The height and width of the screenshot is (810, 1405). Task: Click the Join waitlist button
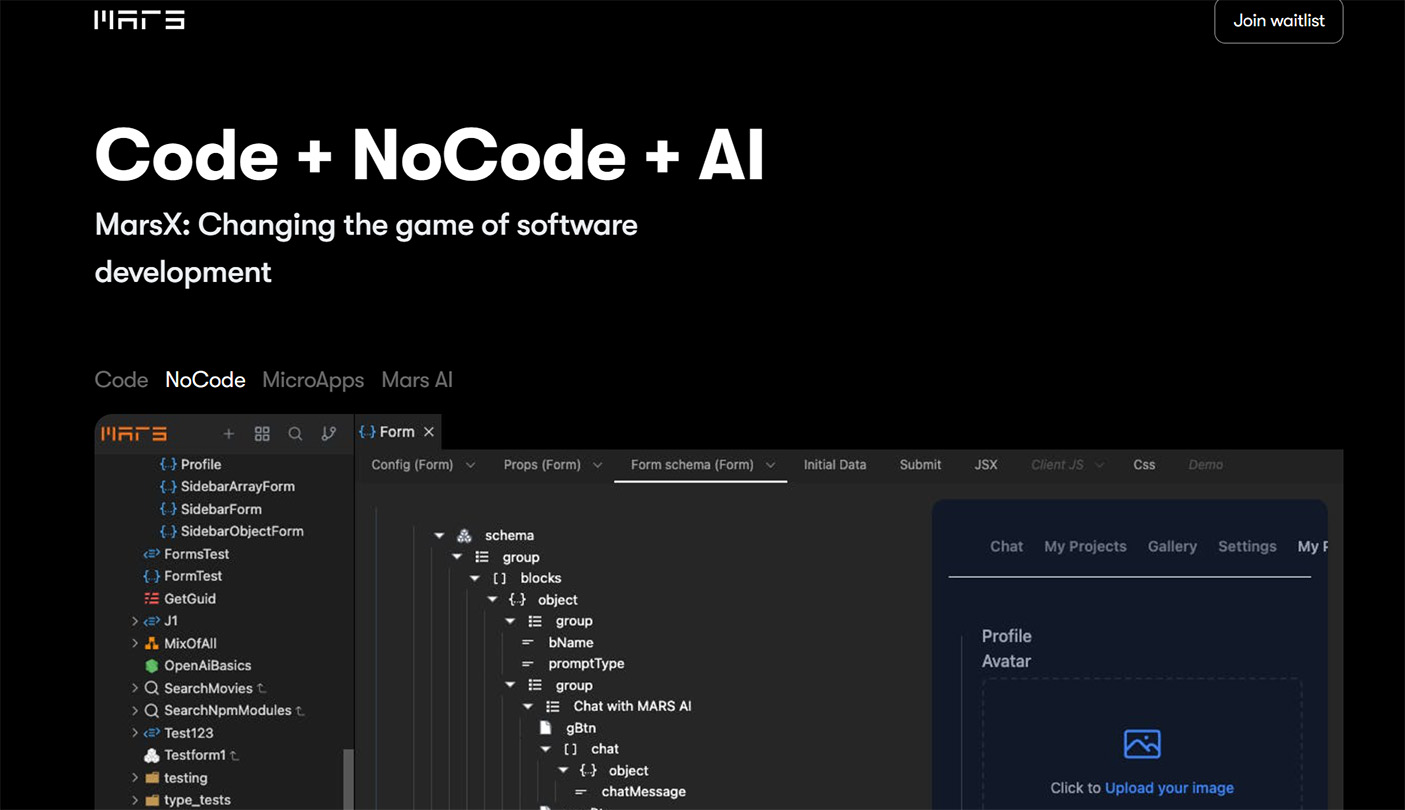[x=1278, y=21]
